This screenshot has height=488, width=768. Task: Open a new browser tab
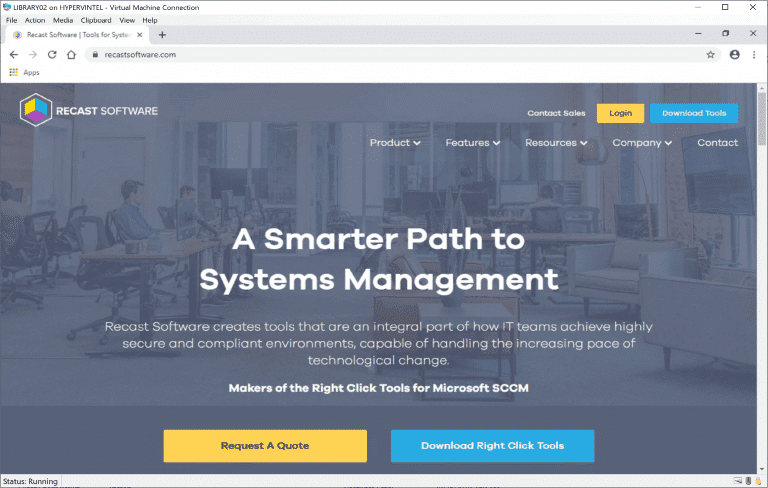click(163, 35)
